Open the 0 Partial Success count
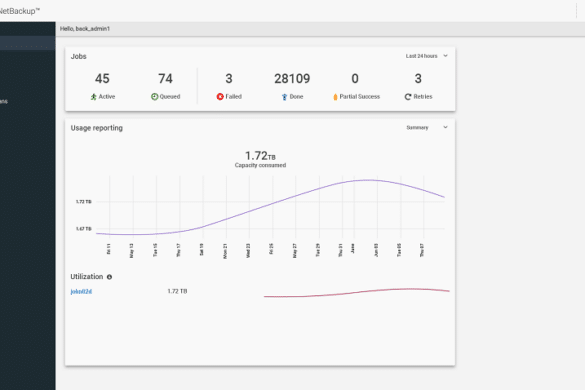This screenshot has height=390, width=585. (x=355, y=79)
